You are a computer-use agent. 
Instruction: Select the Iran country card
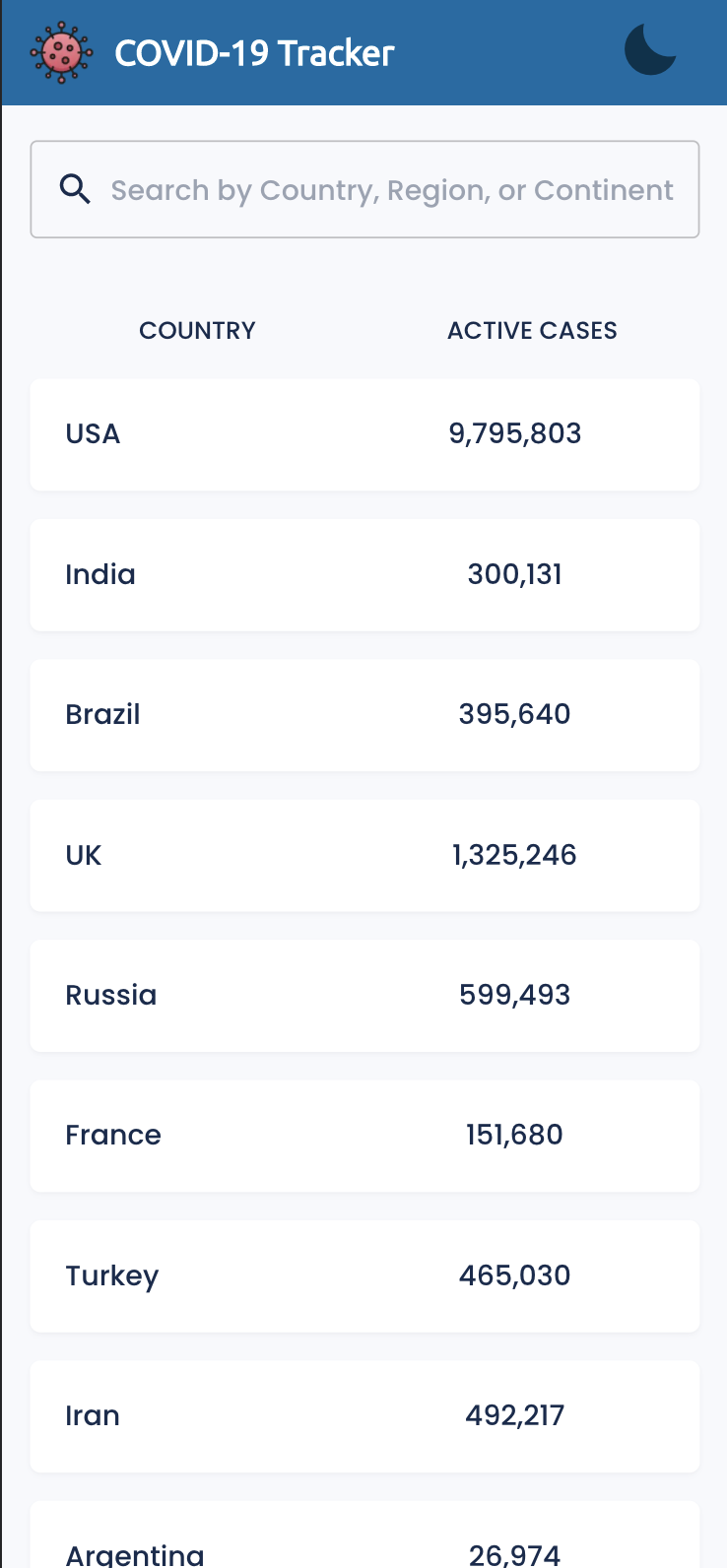[x=364, y=1416]
